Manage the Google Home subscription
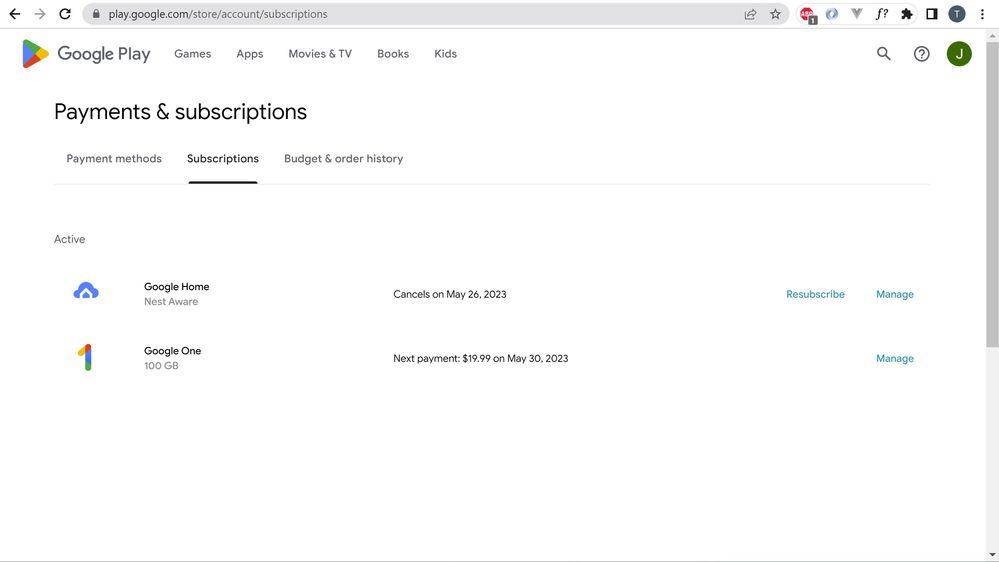This screenshot has width=999, height=562. click(894, 294)
